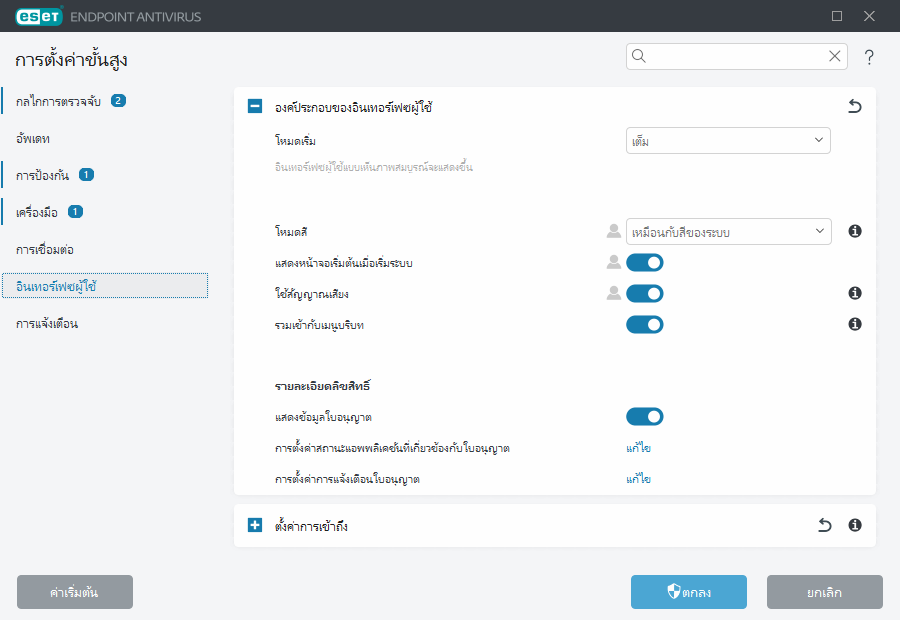Screen dimensions: 900x620
Task: Collapse องค์ประกอบของอินเทอร์เฟซผู้ใช้ section with minus
Action: [255, 106]
